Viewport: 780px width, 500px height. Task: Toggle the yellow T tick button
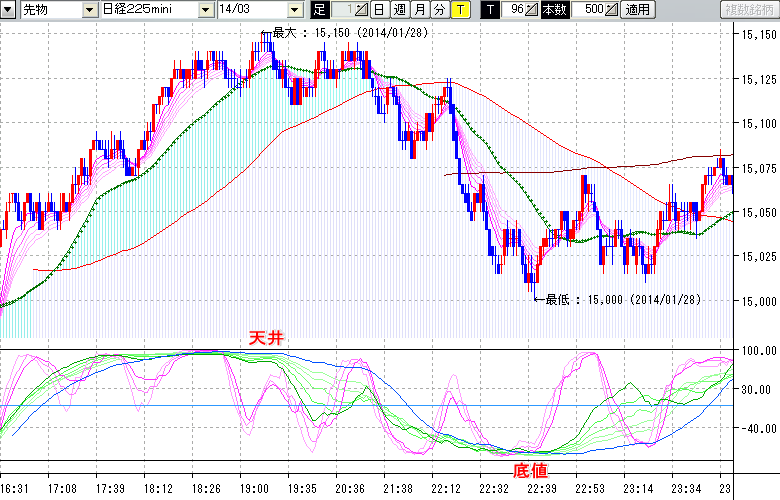[459, 10]
